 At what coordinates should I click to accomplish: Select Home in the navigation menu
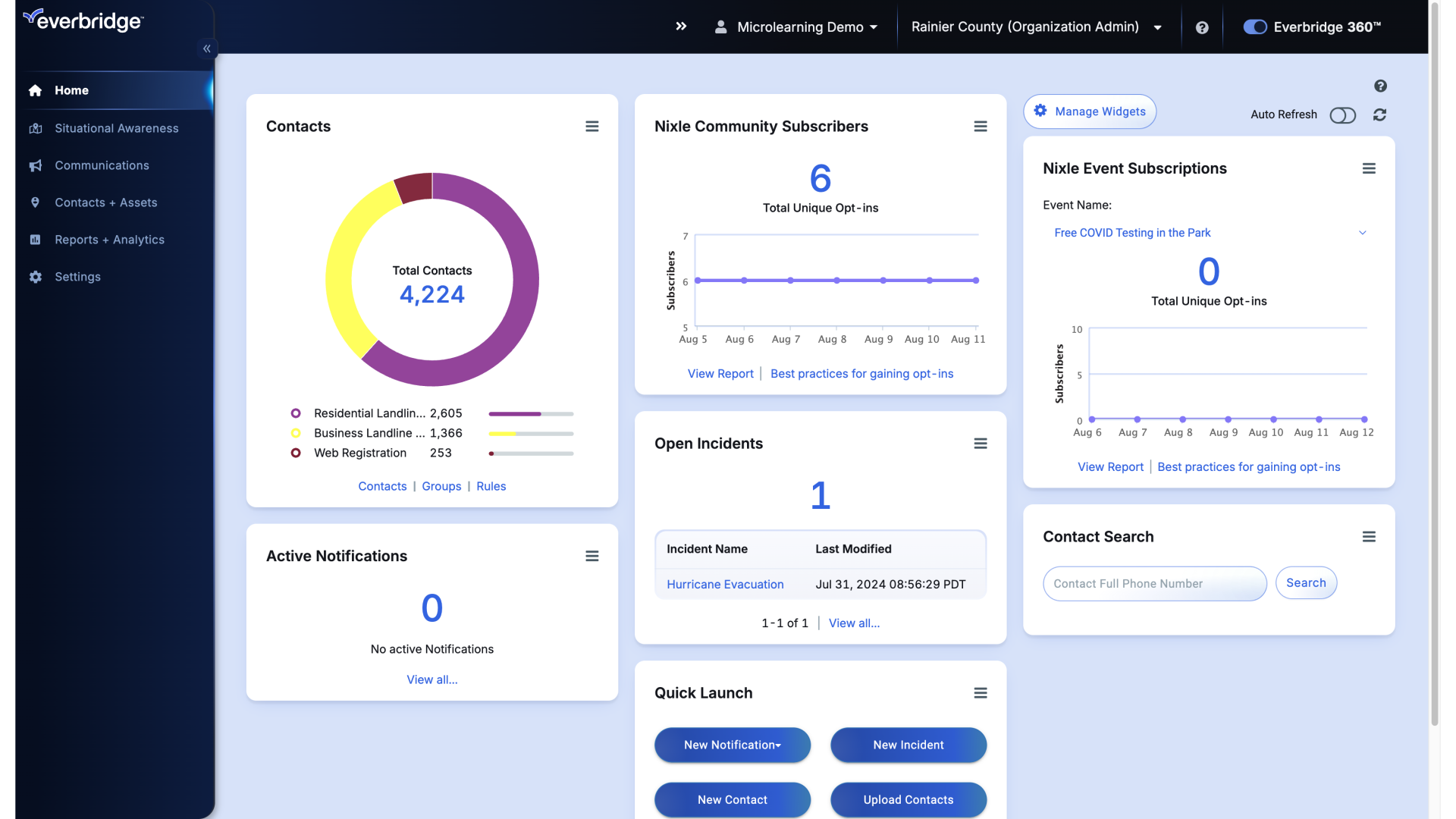(x=71, y=90)
